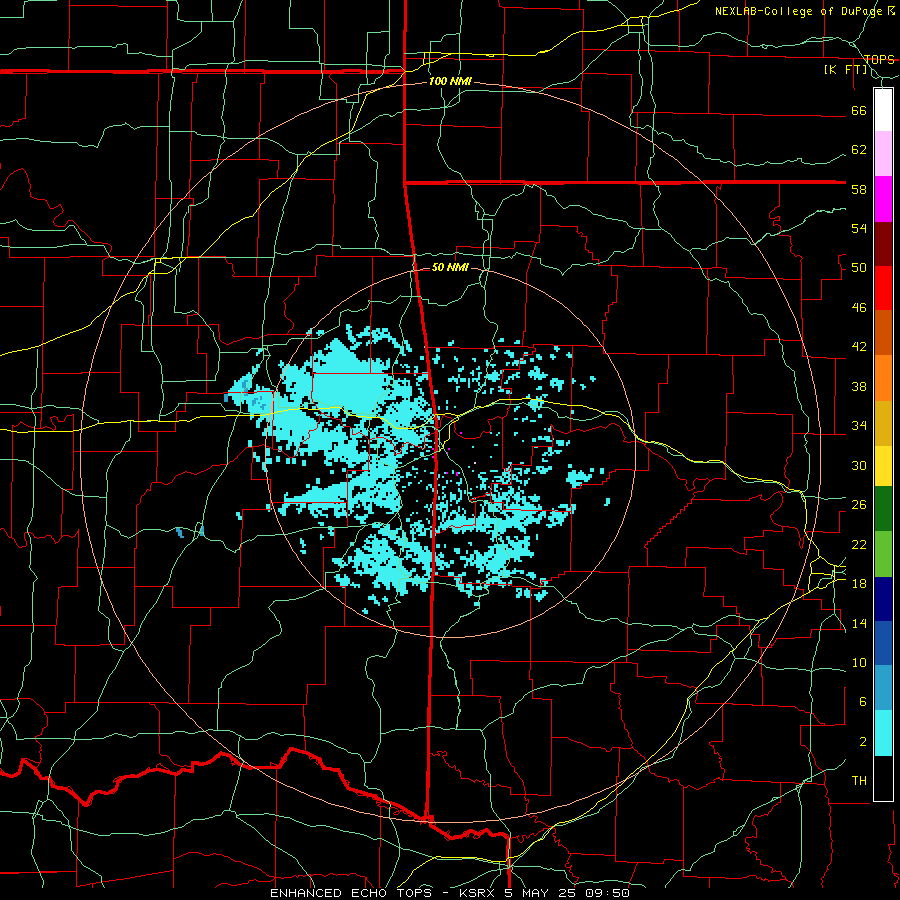The image size is (900, 900).
Task: Click the black threshold legend swatch
Action: pyautogui.click(x=883, y=778)
